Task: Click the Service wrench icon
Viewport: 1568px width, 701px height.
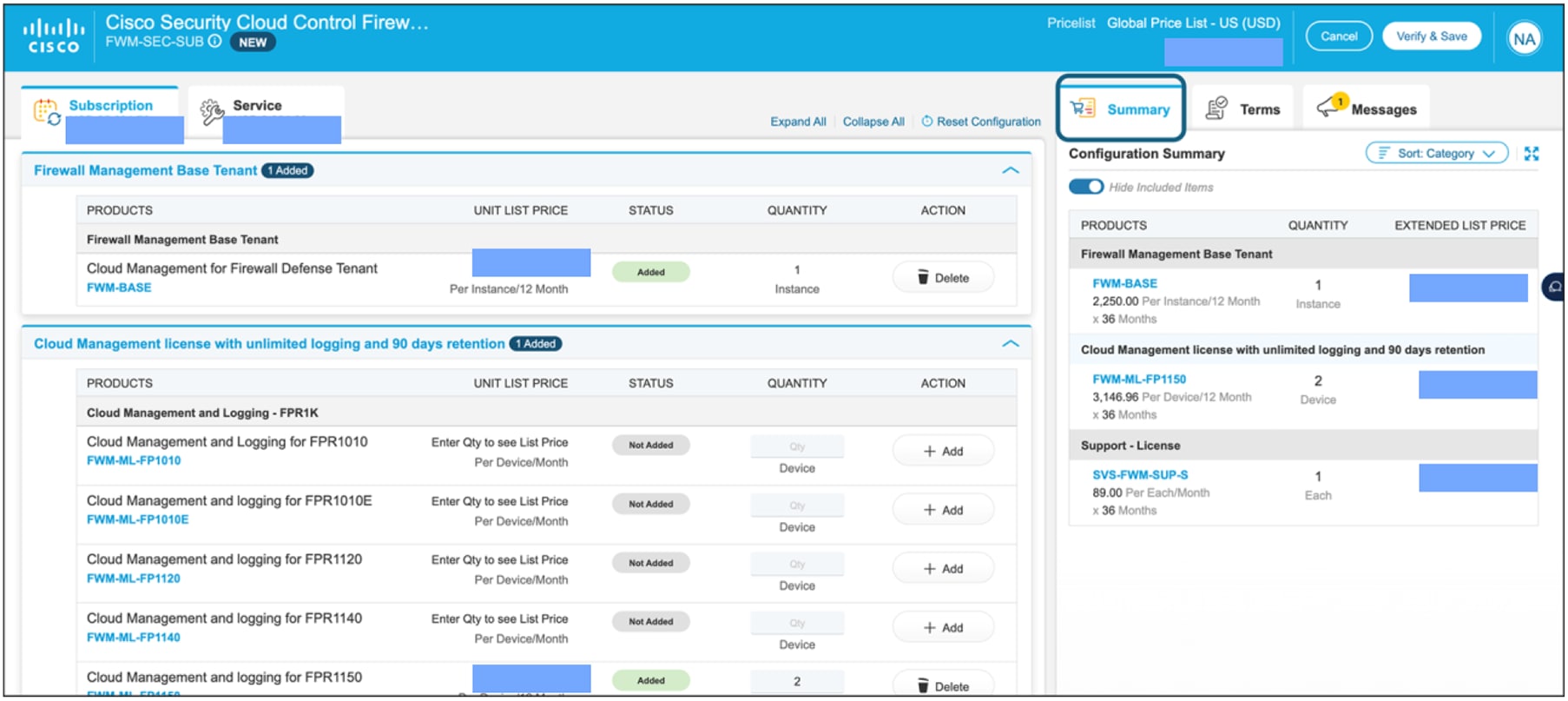Action: (212, 111)
